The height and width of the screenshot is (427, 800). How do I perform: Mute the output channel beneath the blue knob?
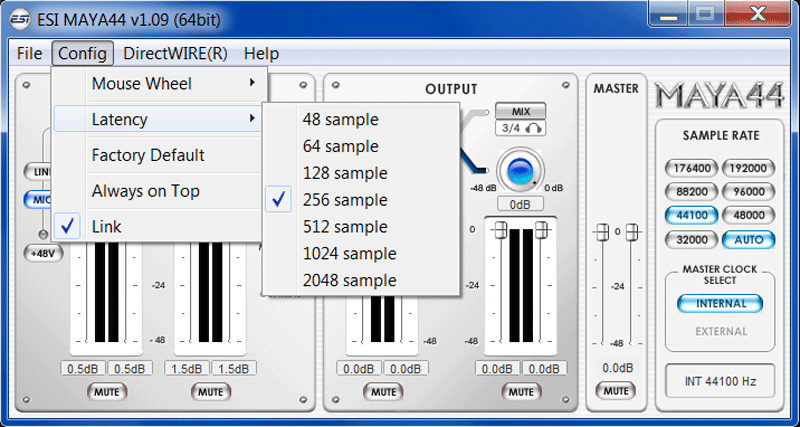coord(520,392)
